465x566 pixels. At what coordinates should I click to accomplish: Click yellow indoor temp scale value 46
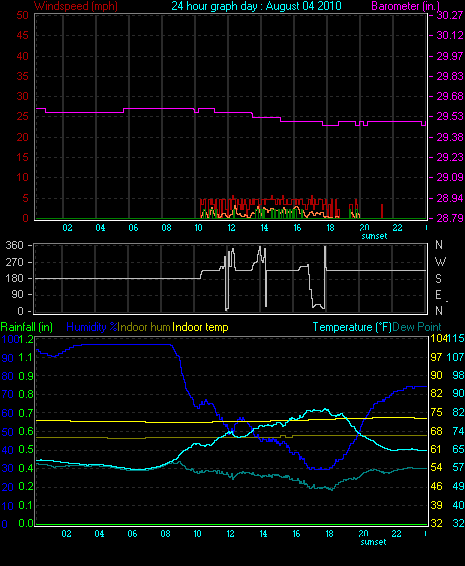(436, 486)
